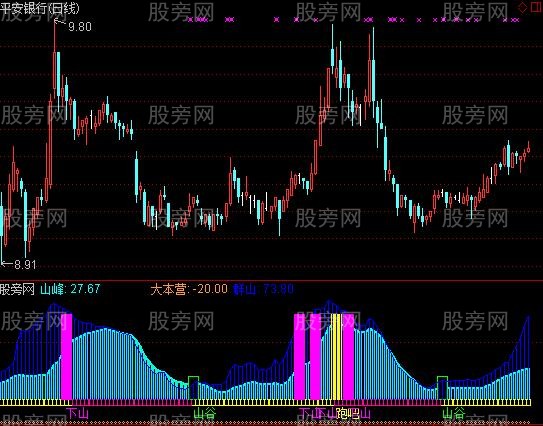Click the yellow 跑吧山 signal label

coord(354,413)
